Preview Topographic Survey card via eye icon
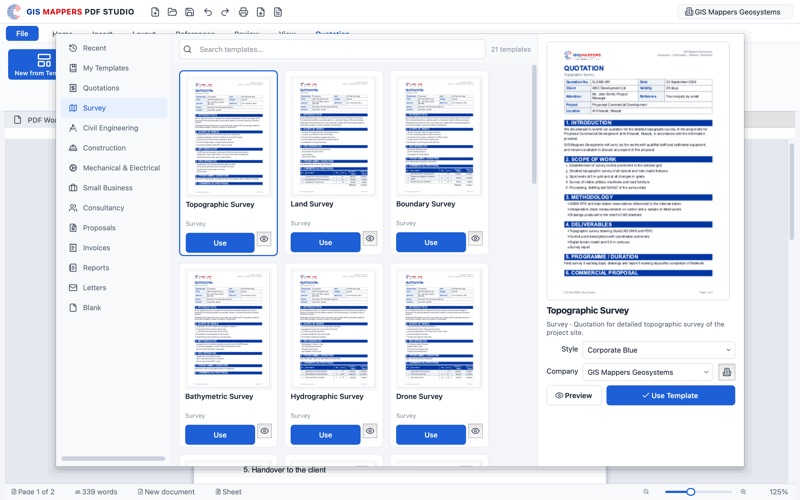Viewport: 800px width, 500px height. click(264, 239)
